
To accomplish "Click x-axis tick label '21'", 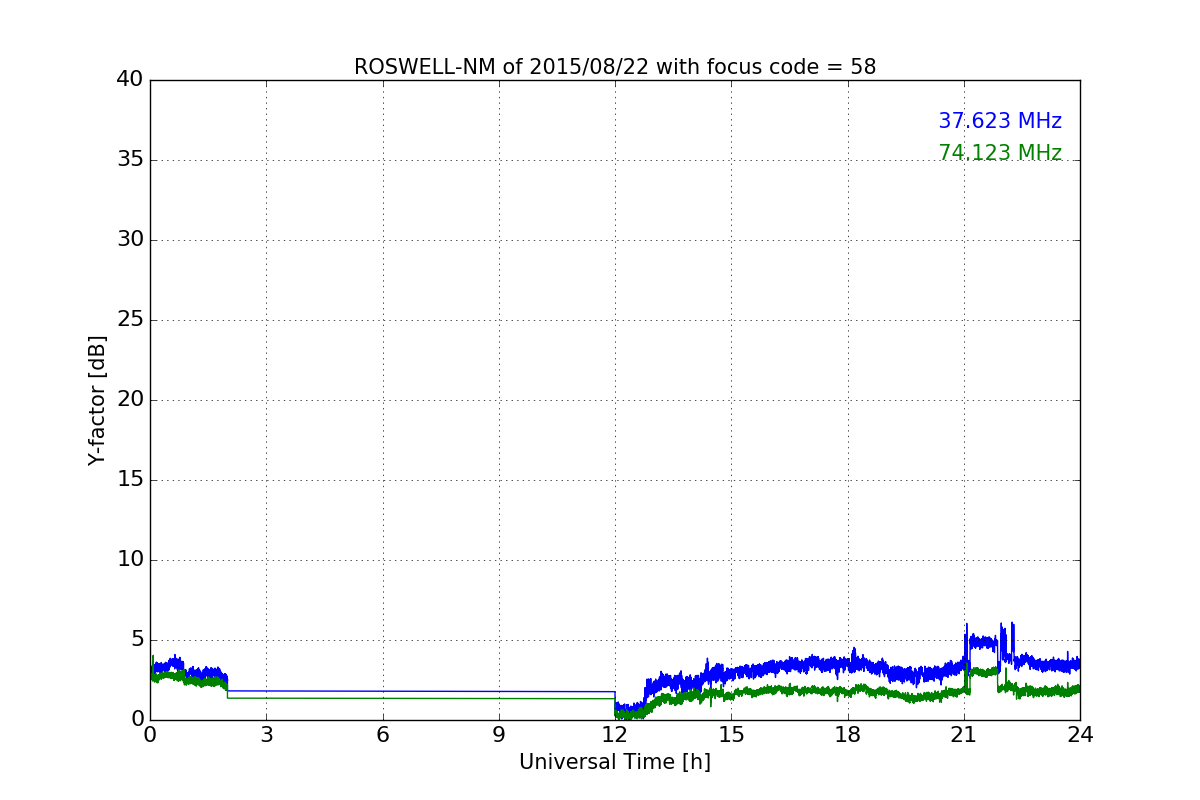I will pos(964,734).
